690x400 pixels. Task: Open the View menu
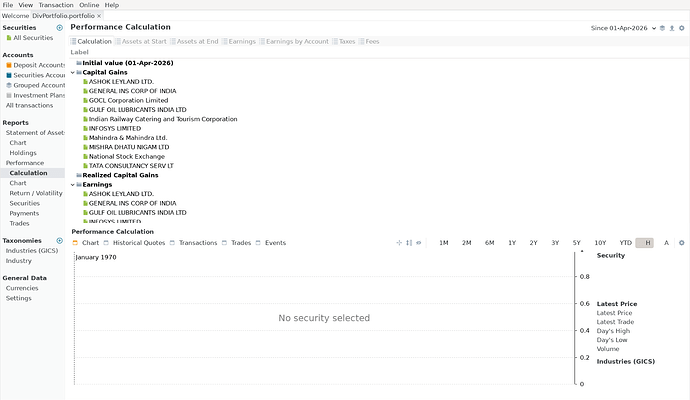(x=26, y=5)
